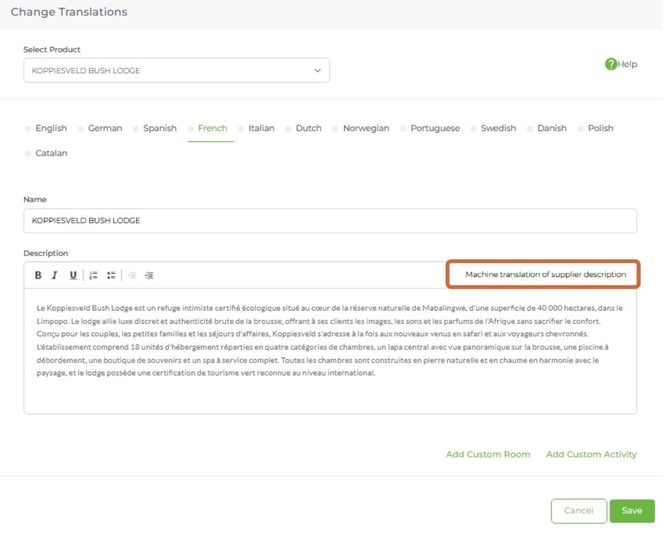Expand product list with chevron arrow
The width and height of the screenshot is (670, 534).
(x=317, y=70)
